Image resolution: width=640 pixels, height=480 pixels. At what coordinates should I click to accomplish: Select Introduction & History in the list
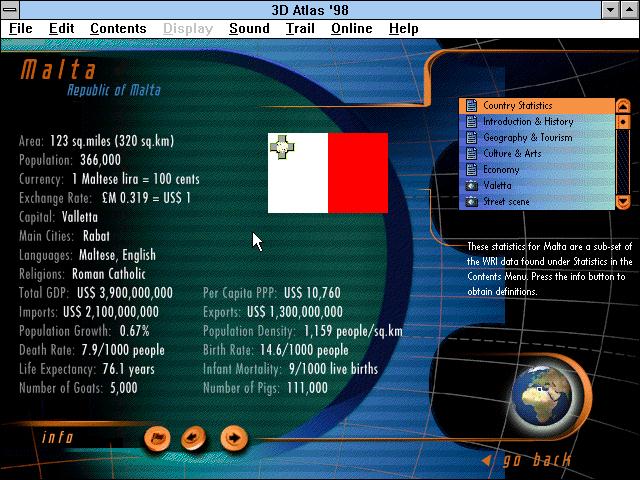pos(537,122)
